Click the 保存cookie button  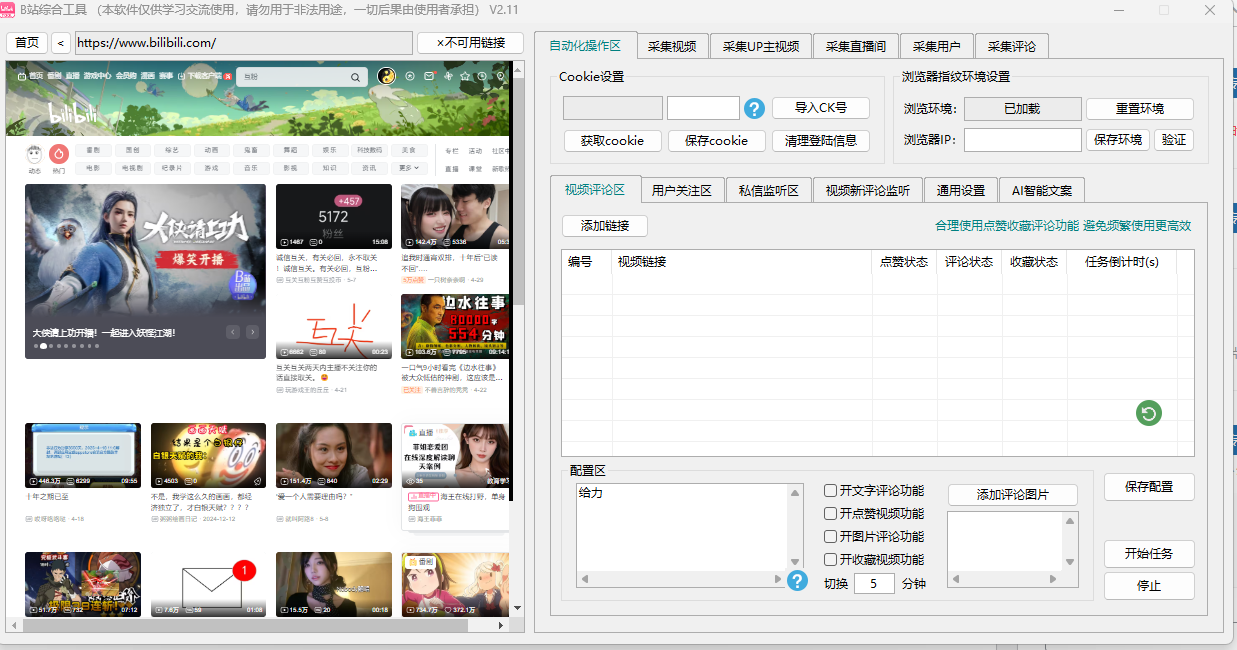(717, 141)
